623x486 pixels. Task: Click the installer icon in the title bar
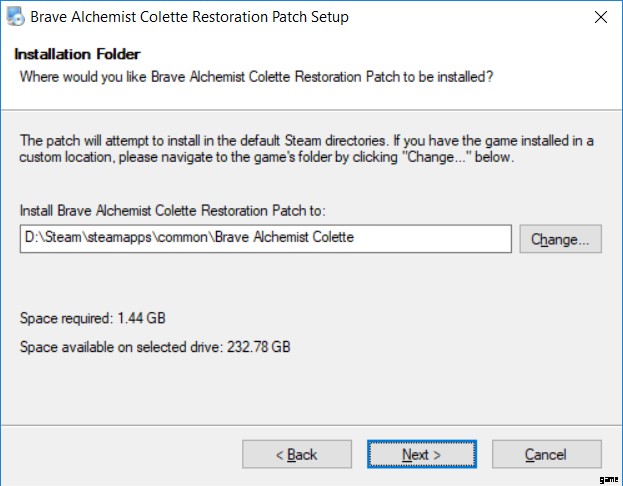click(14, 17)
